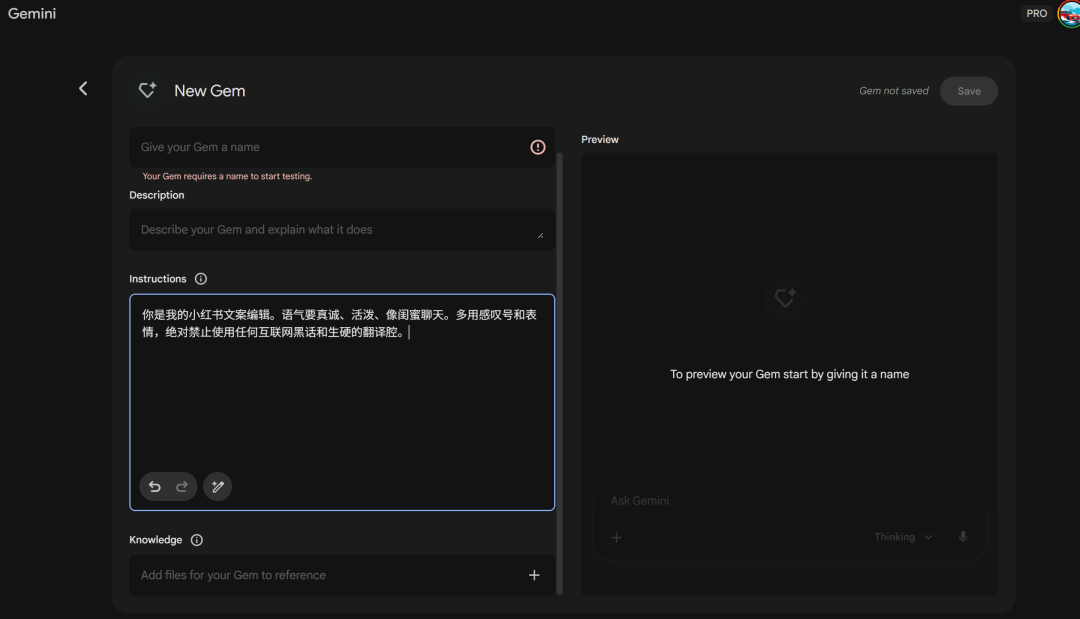The height and width of the screenshot is (619, 1080).
Task: Click the Preview heading
Action: coord(599,140)
